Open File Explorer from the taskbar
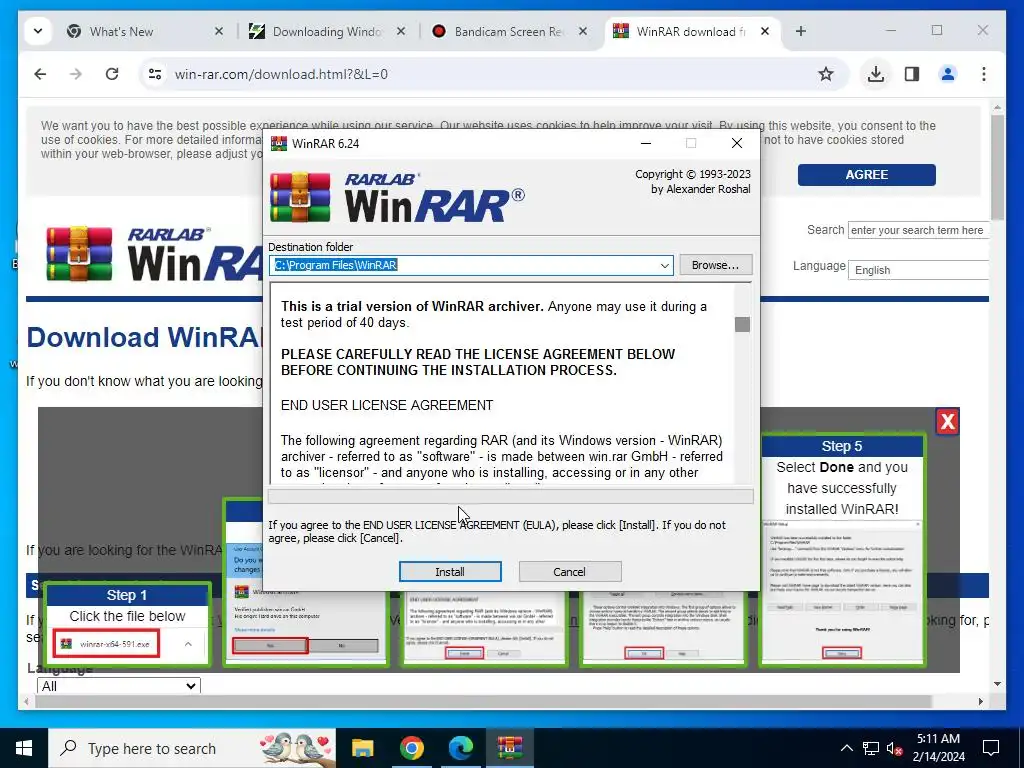This screenshot has height=768, width=1024. (362, 748)
